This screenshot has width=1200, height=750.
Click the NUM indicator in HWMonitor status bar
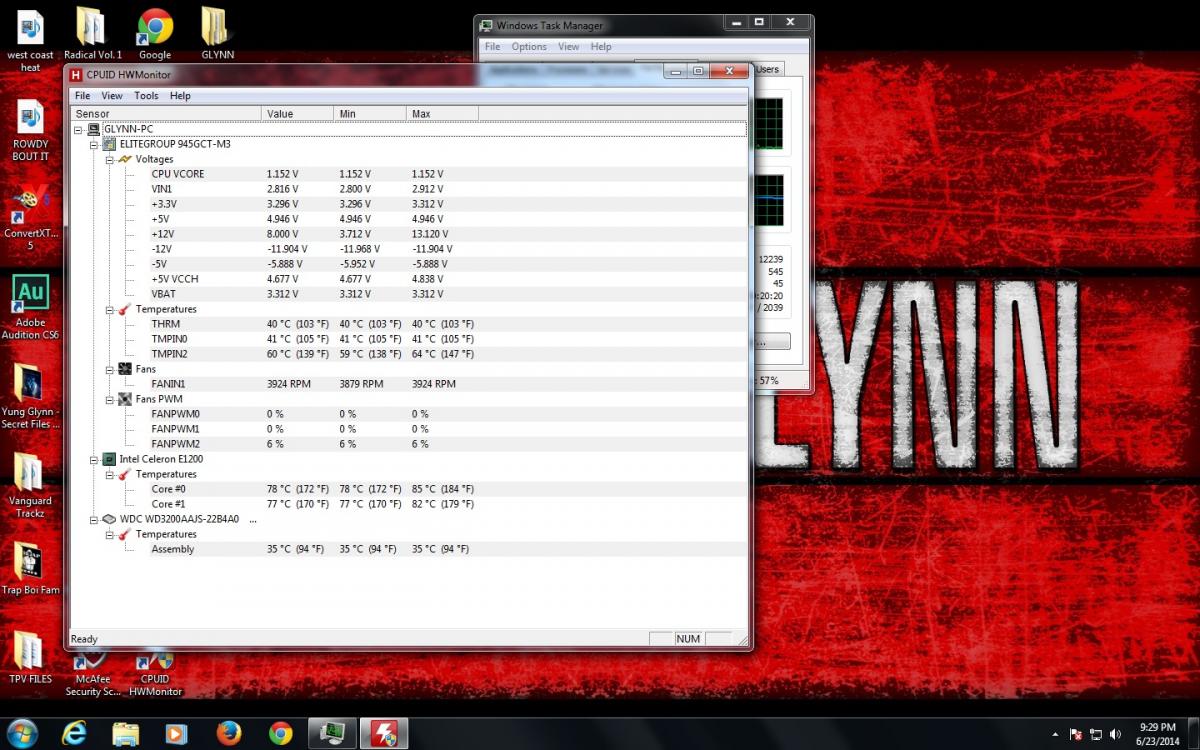688,639
